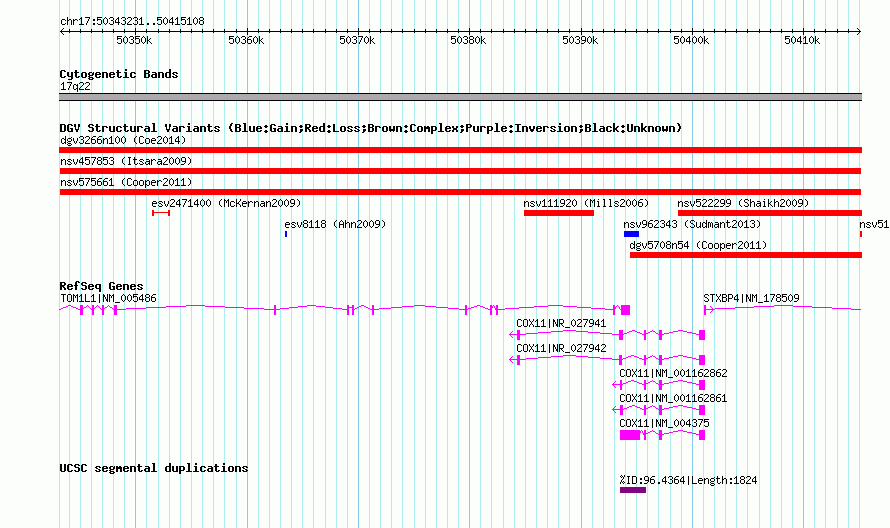Click the STXBP4|NM_178509 gene label
The height and width of the screenshot is (528, 890).
(751, 298)
